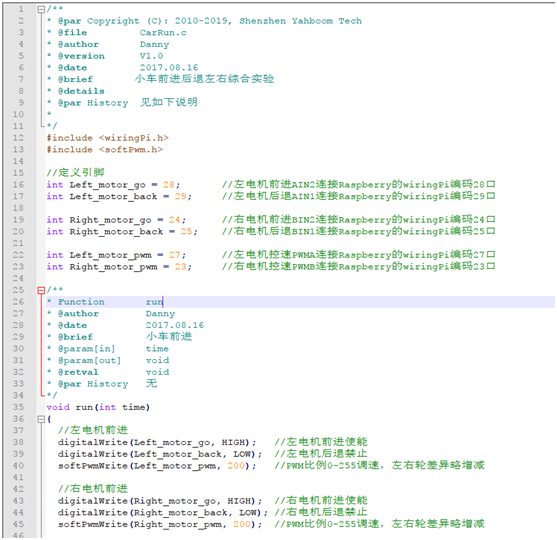This screenshot has width=557, height=540.
Task: Click the '@details' tag on line 8
Action: pyautogui.click(x=81, y=91)
